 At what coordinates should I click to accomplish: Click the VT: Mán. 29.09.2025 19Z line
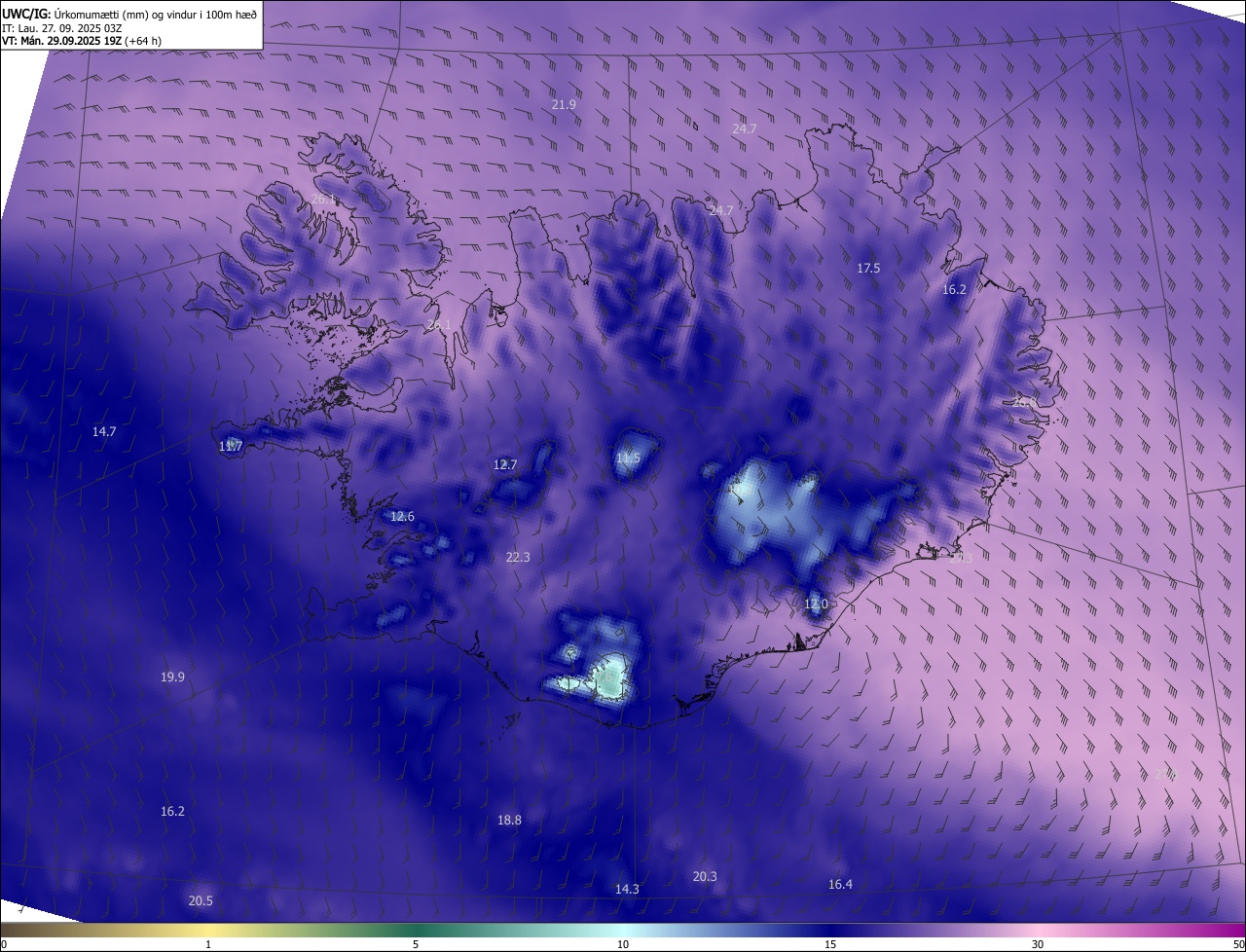point(82,41)
